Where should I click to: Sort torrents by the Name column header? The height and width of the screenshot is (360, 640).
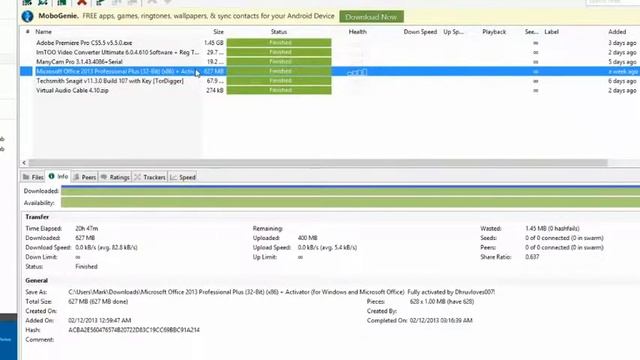tap(43, 32)
